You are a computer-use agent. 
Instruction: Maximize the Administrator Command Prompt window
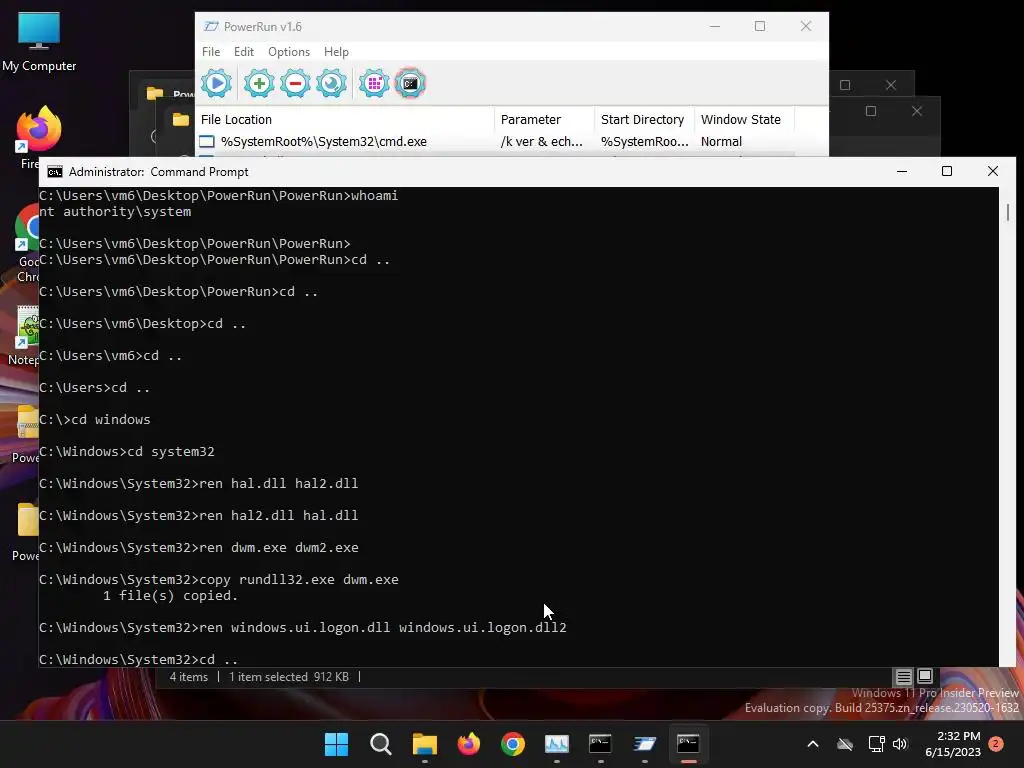click(x=947, y=171)
